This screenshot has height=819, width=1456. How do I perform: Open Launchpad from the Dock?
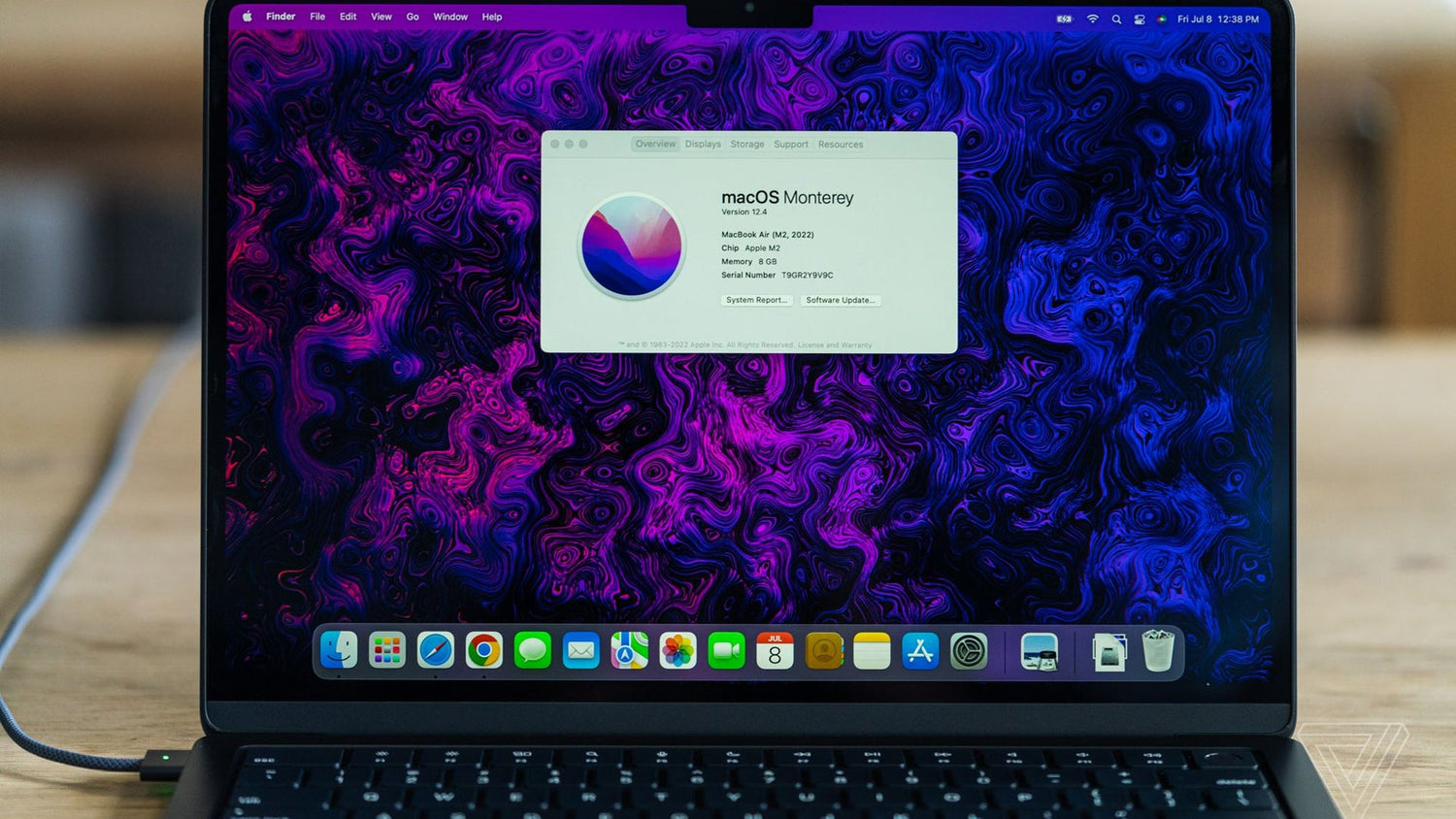coord(387,650)
